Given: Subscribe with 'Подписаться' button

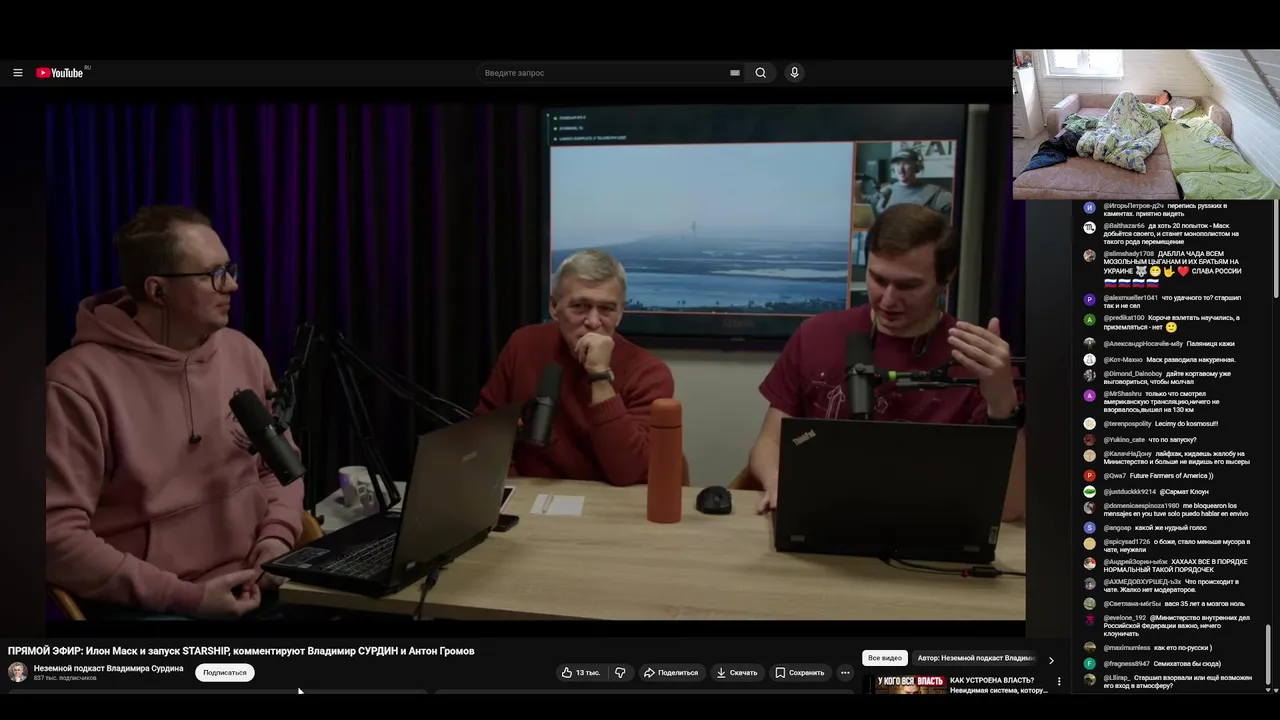Looking at the screenshot, I should [x=225, y=673].
